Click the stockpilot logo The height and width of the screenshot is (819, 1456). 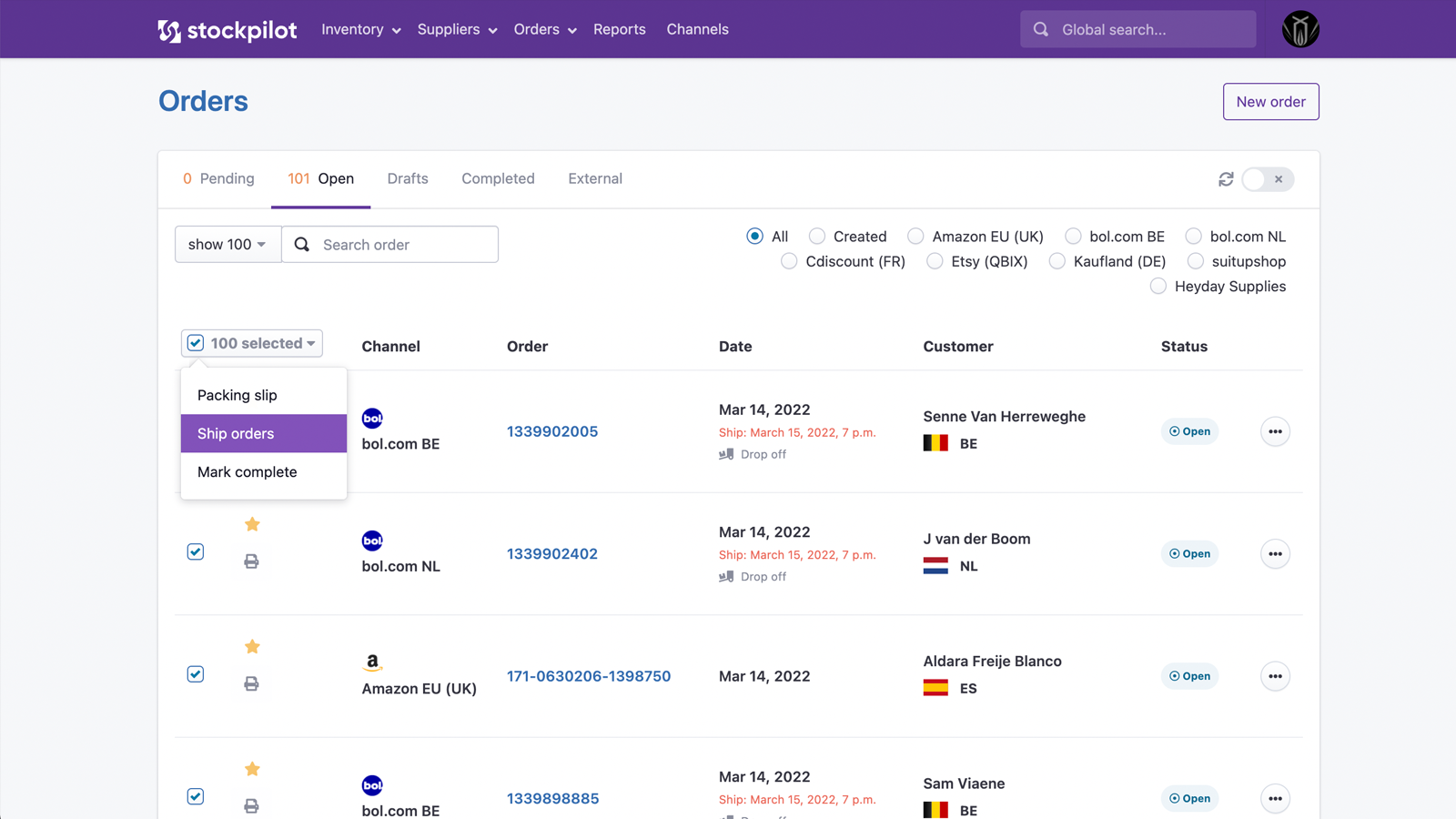coord(227,30)
